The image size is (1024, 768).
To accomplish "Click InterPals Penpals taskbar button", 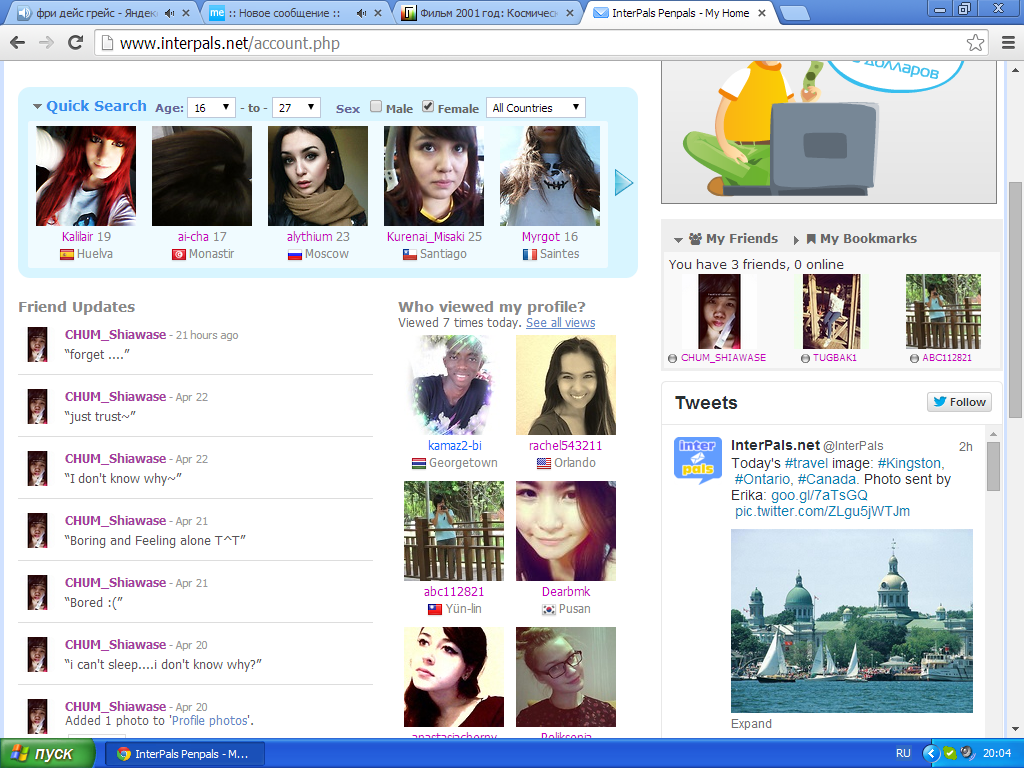I will click(x=184, y=754).
